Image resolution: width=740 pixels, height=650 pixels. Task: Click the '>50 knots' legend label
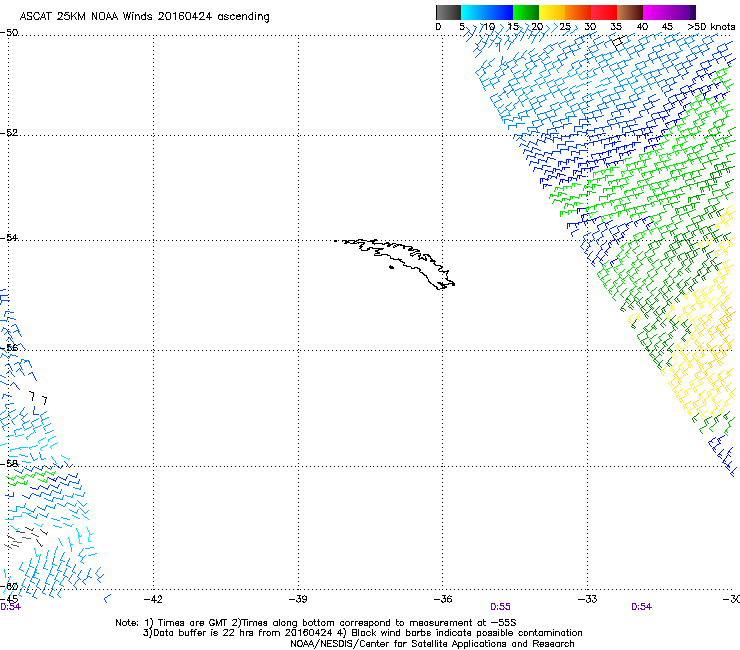[711, 27]
